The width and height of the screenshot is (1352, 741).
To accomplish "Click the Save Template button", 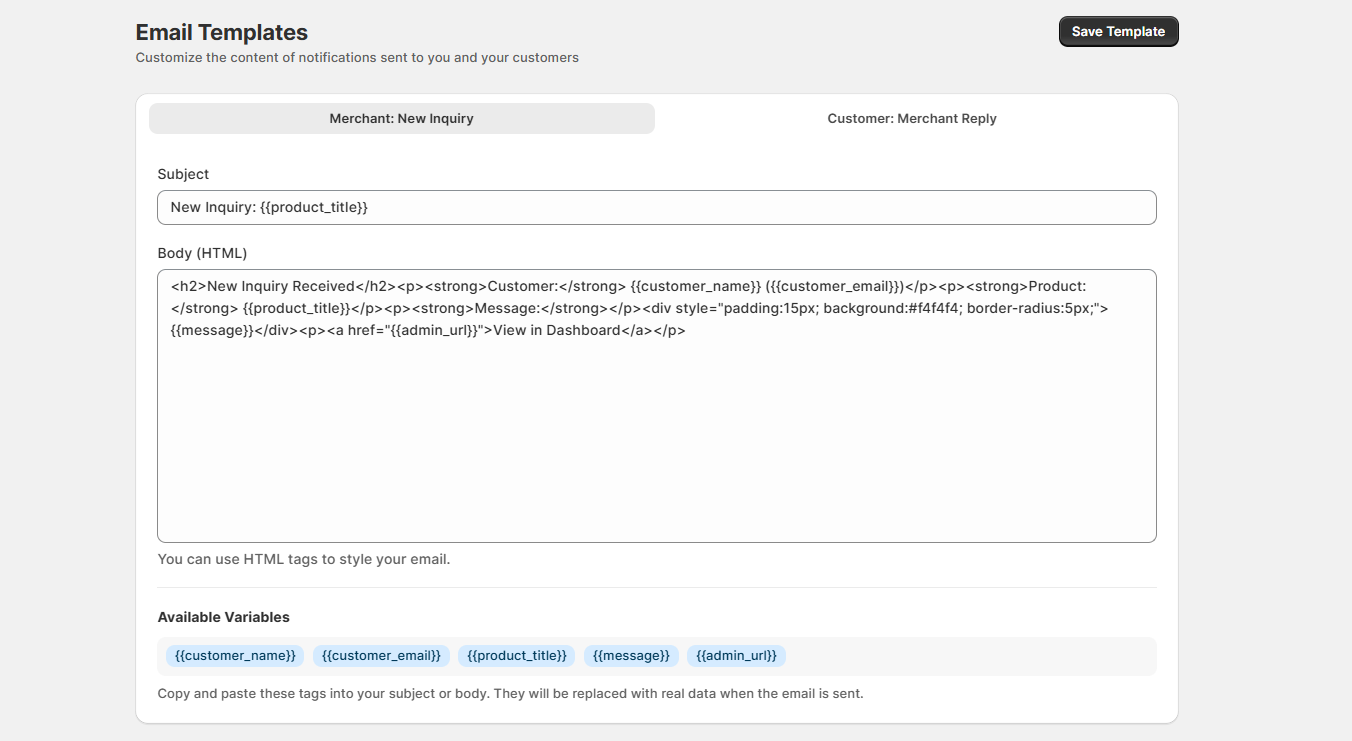I will (1118, 32).
